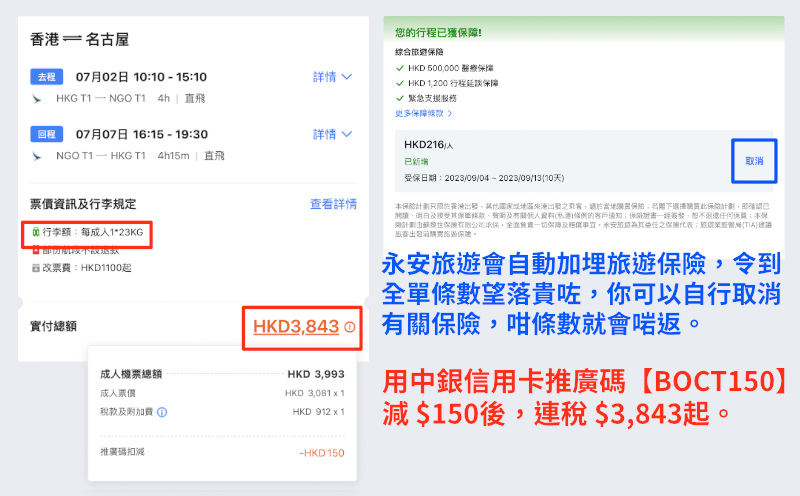Expand 詳情 for the 07月02日 outbound flight
The height and width of the screenshot is (496, 800).
[332, 77]
